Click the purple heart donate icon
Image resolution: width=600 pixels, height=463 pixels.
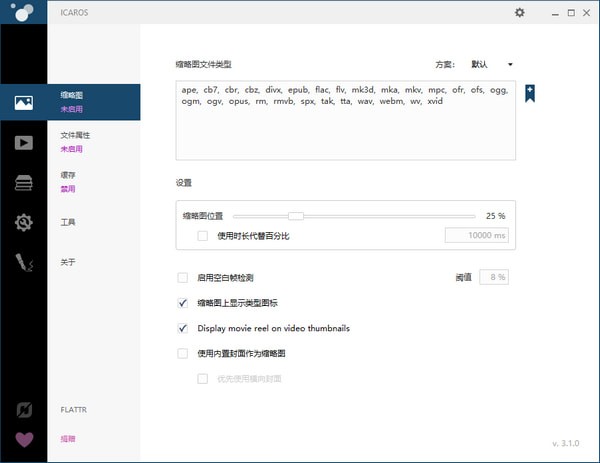pyautogui.click(x=24, y=439)
